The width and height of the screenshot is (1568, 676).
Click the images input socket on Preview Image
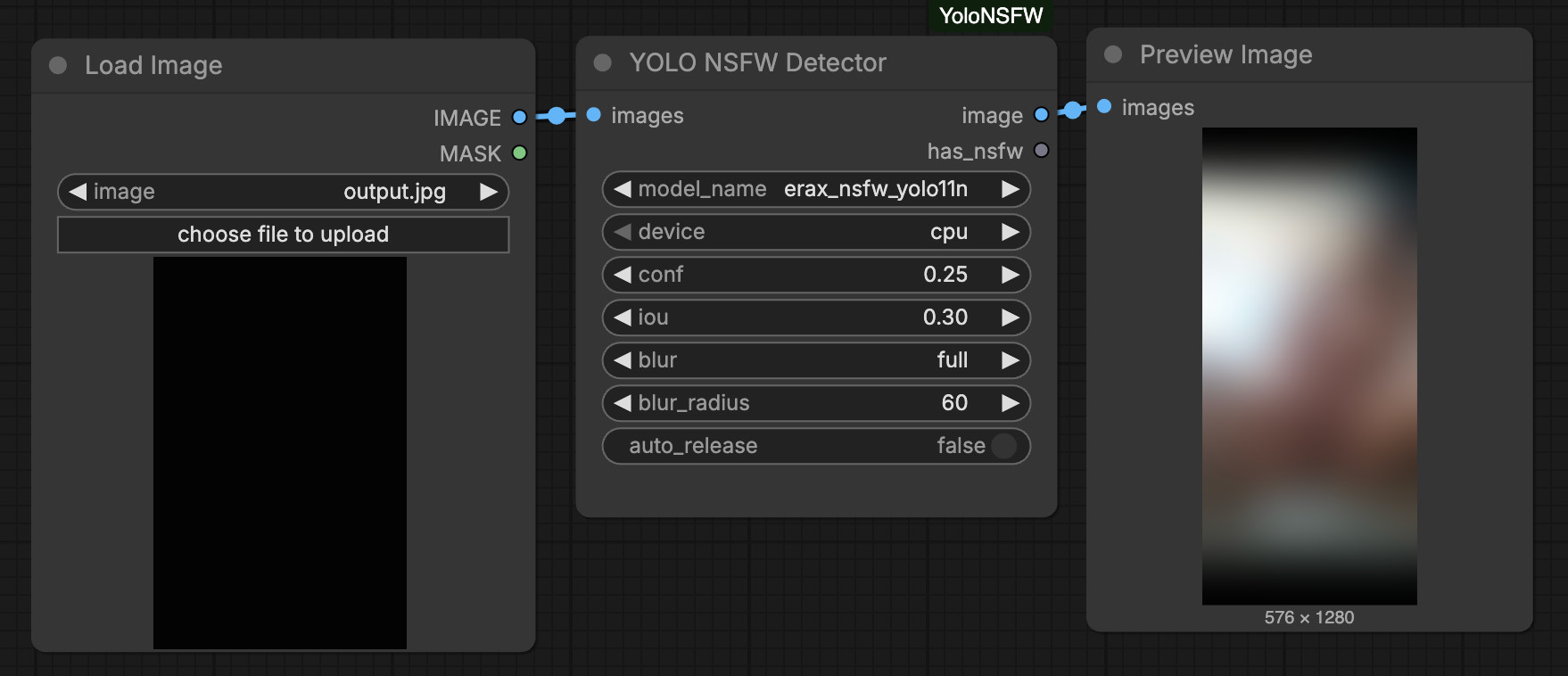pyautogui.click(x=1104, y=106)
